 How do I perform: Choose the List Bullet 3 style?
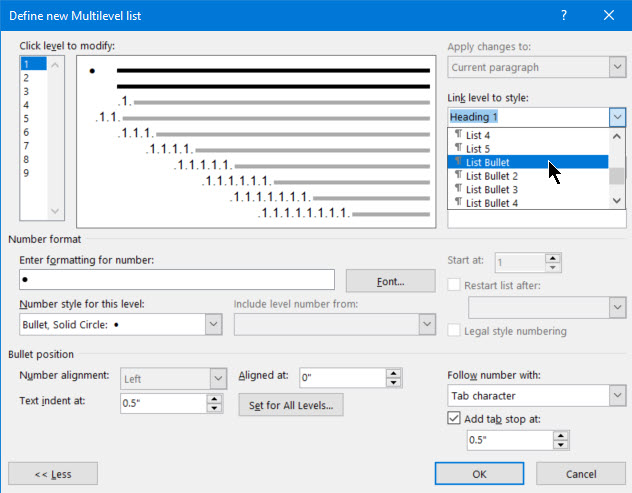(528, 189)
